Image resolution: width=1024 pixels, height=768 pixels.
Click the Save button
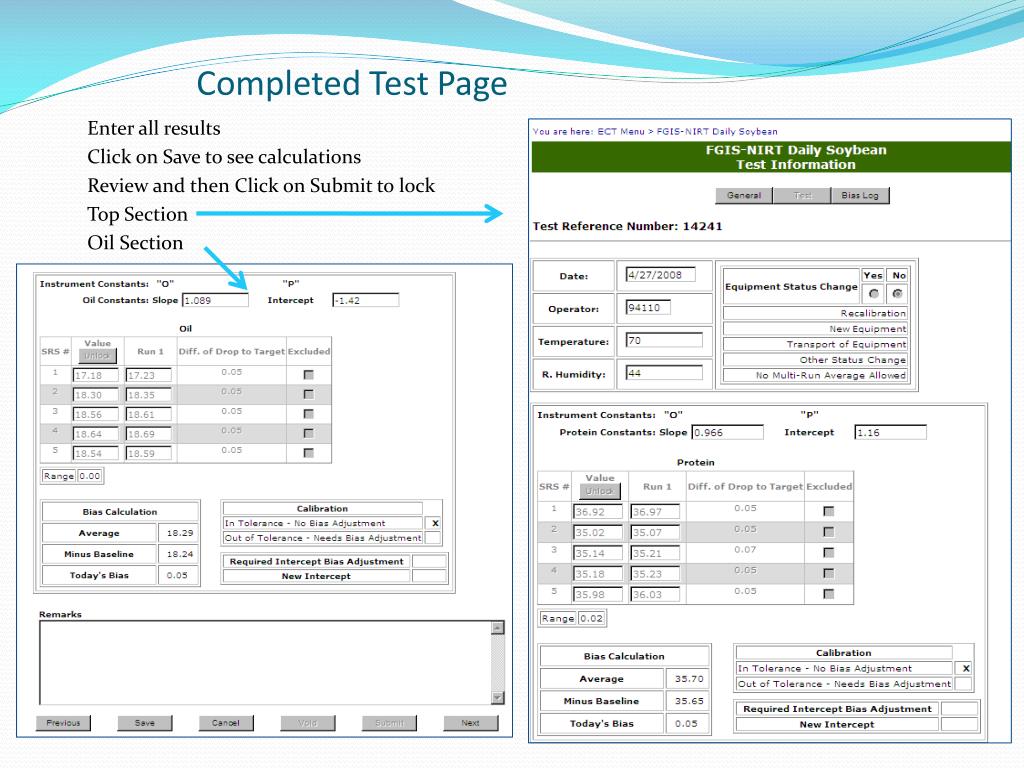click(x=145, y=723)
